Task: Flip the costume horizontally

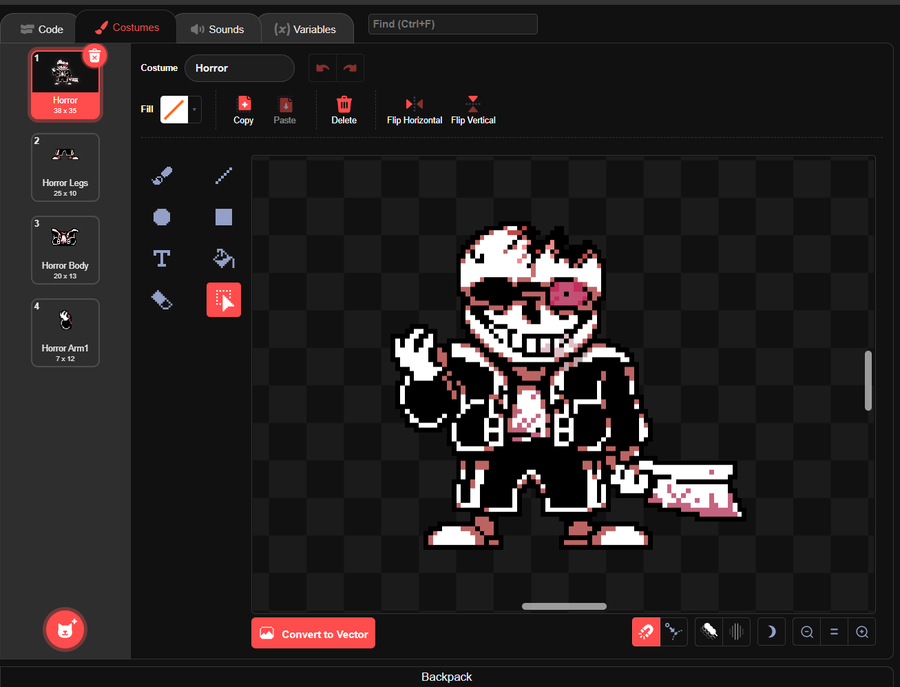Action: pyautogui.click(x=414, y=110)
